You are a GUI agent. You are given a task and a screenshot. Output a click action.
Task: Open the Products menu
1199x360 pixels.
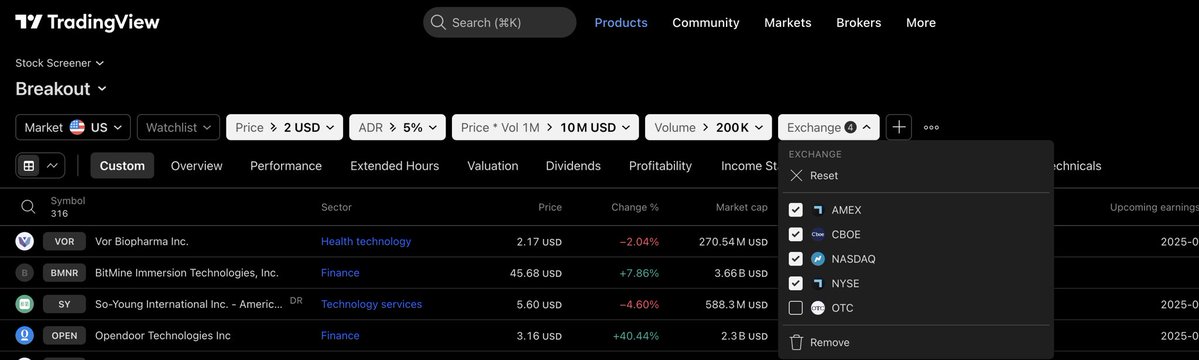(621, 23)
